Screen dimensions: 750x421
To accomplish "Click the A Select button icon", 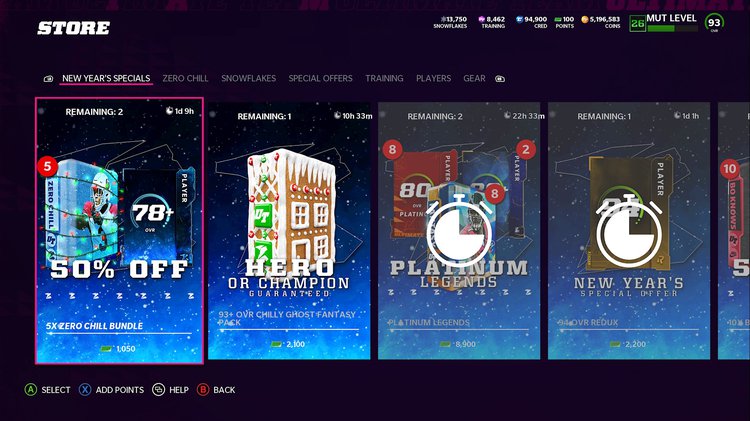I will pos(31,389).
